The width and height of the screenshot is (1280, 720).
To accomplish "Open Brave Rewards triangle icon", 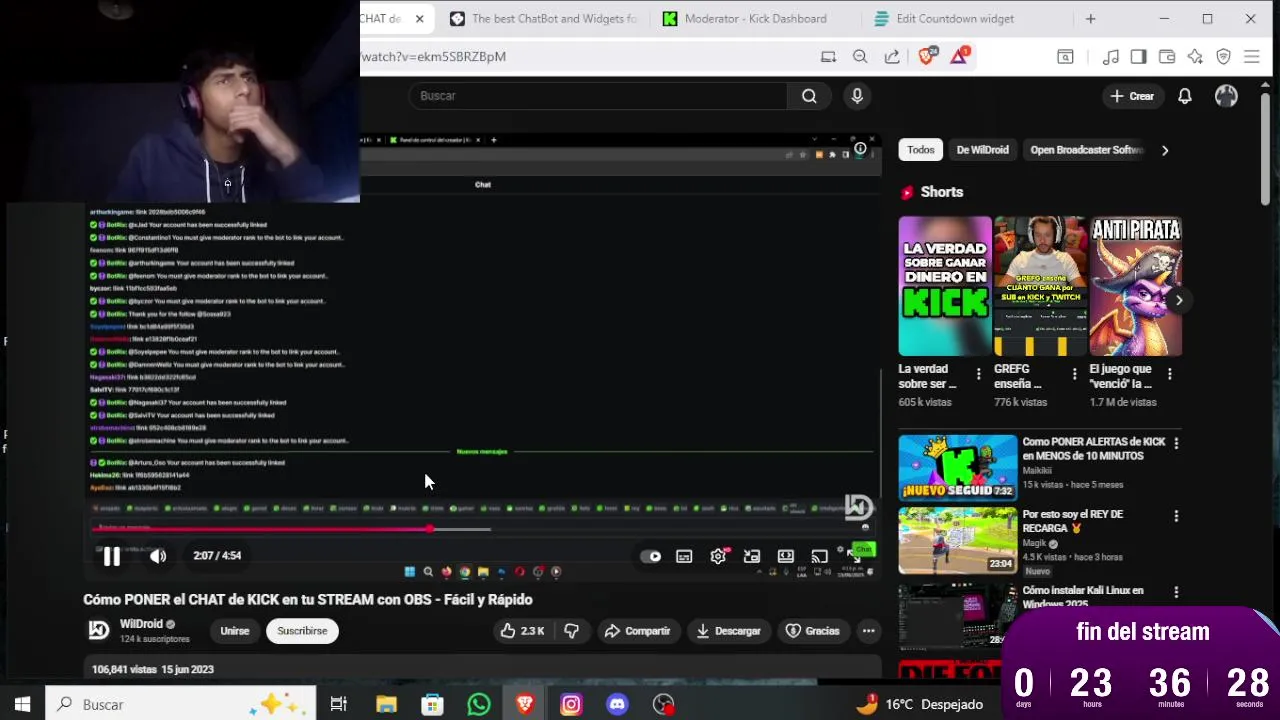I will pyautogui.click(x=959, y=56).
